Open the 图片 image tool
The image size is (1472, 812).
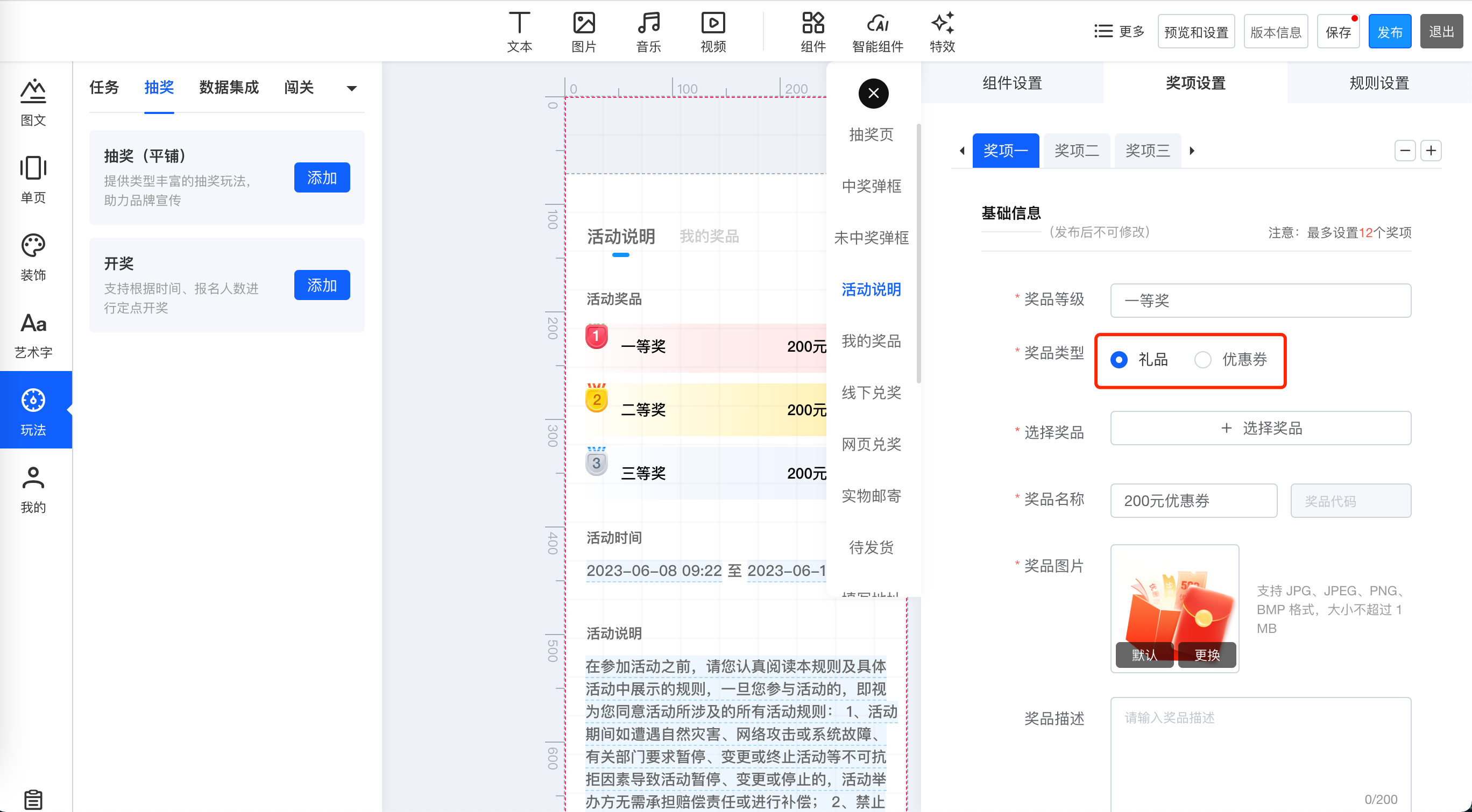pyautogui.click(x=583, y=32)
